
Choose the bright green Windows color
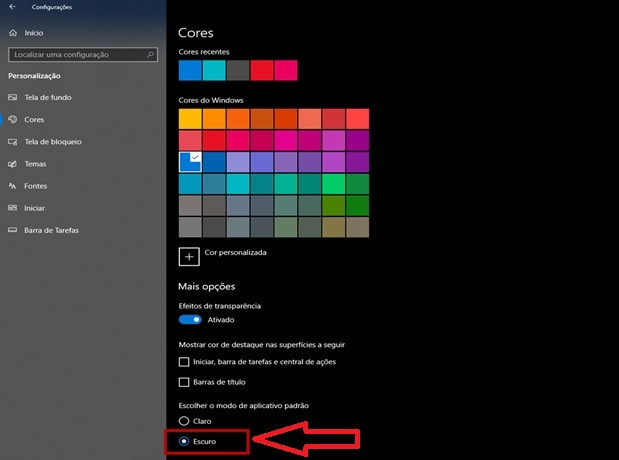click(x=334, y=184)
